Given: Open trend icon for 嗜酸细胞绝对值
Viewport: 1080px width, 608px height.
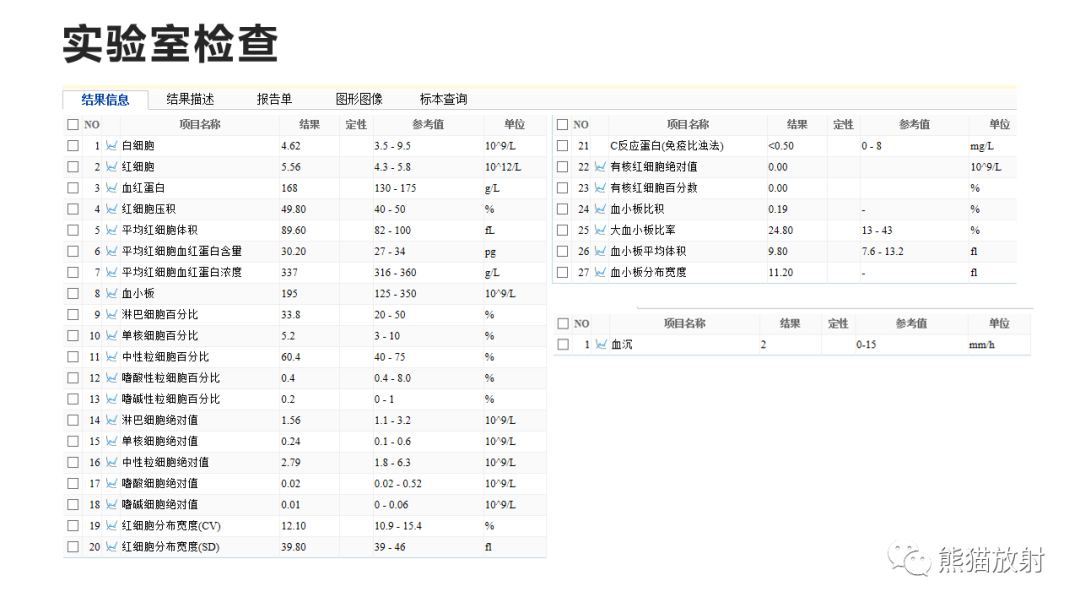Looking at the screenshot, I should pyautogui.click(x=112, y=483).
